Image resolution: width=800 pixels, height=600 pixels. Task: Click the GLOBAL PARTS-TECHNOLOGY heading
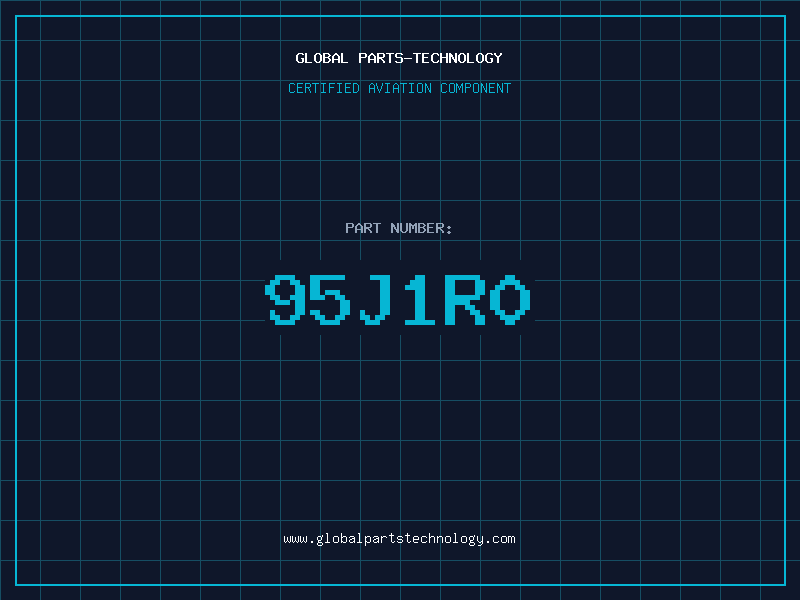[x=399, y=58]
